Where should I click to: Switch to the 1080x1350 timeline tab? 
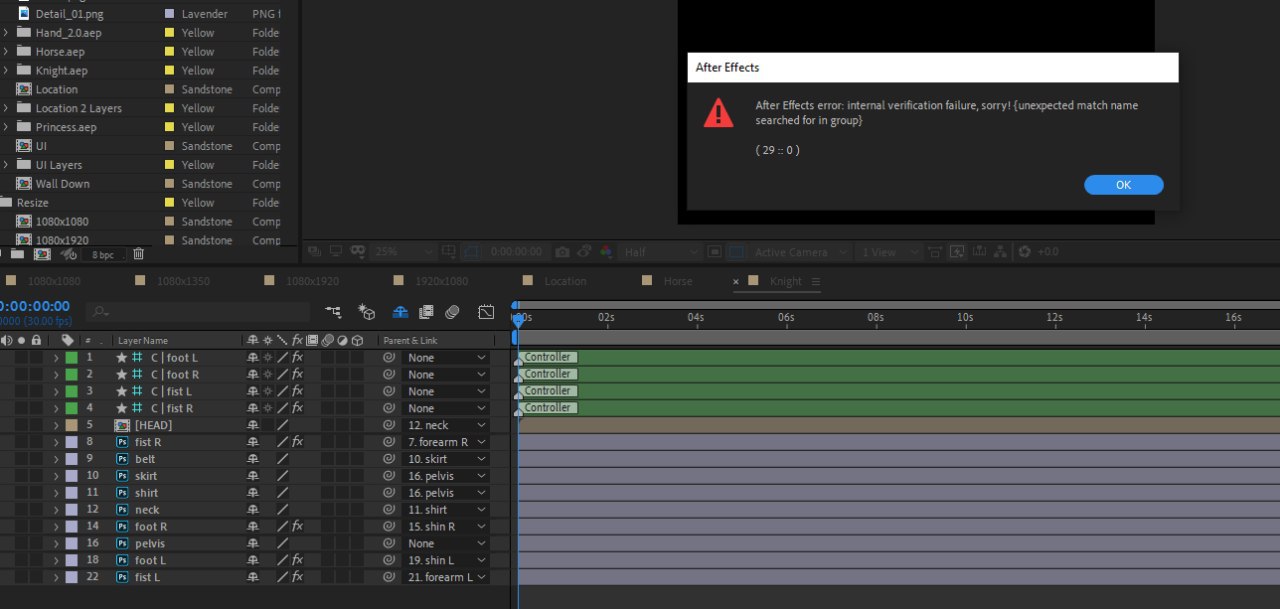click(x=183, y=282)
